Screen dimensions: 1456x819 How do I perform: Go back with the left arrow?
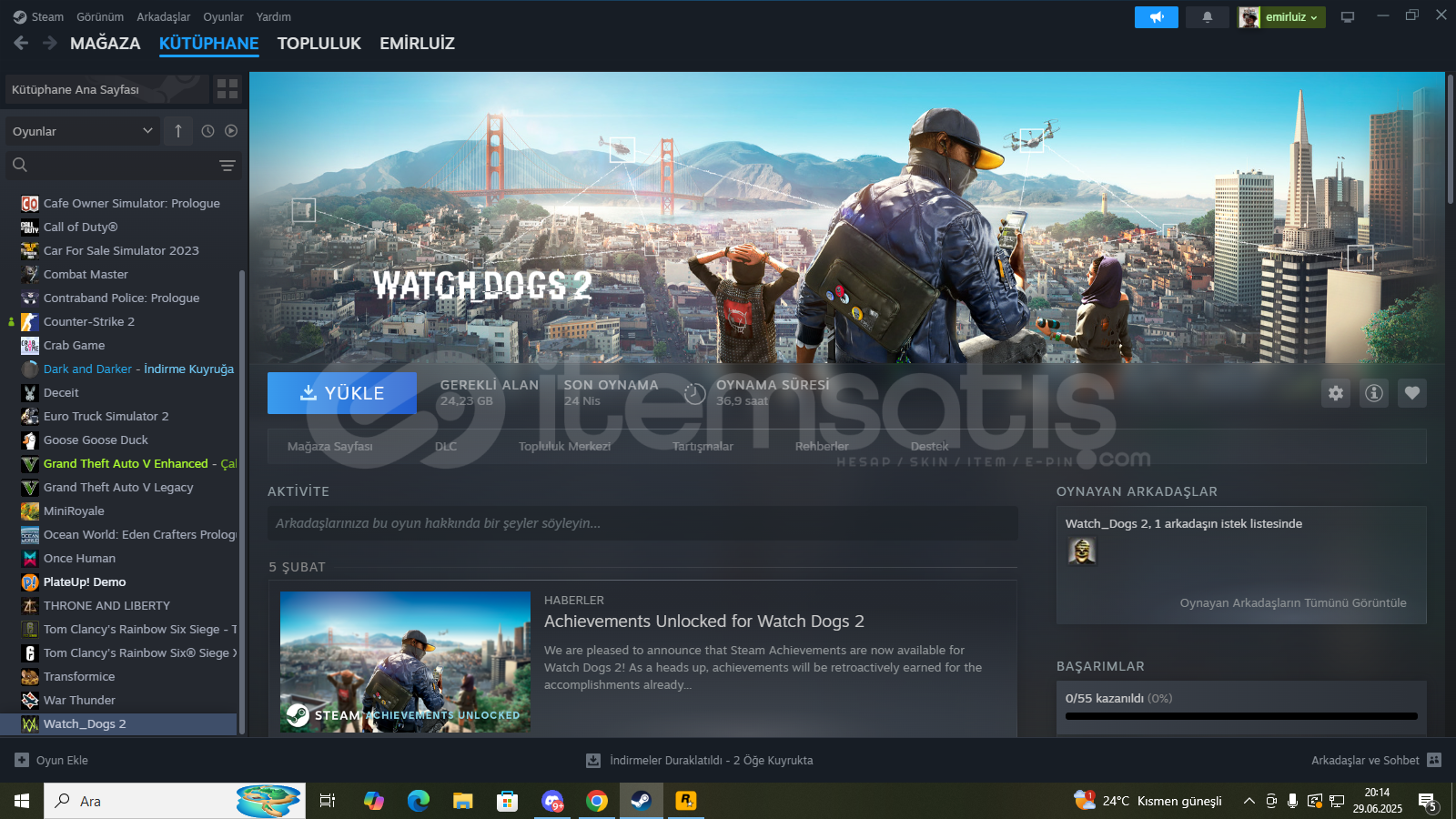21,43
